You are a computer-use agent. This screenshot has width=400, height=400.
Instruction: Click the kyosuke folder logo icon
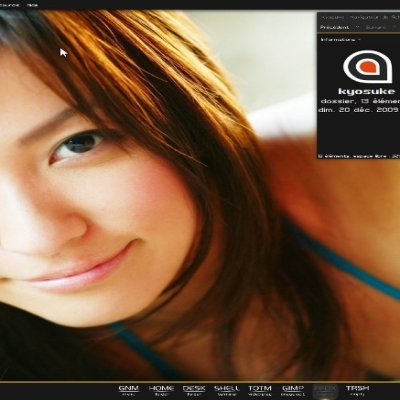coord(368,66)
